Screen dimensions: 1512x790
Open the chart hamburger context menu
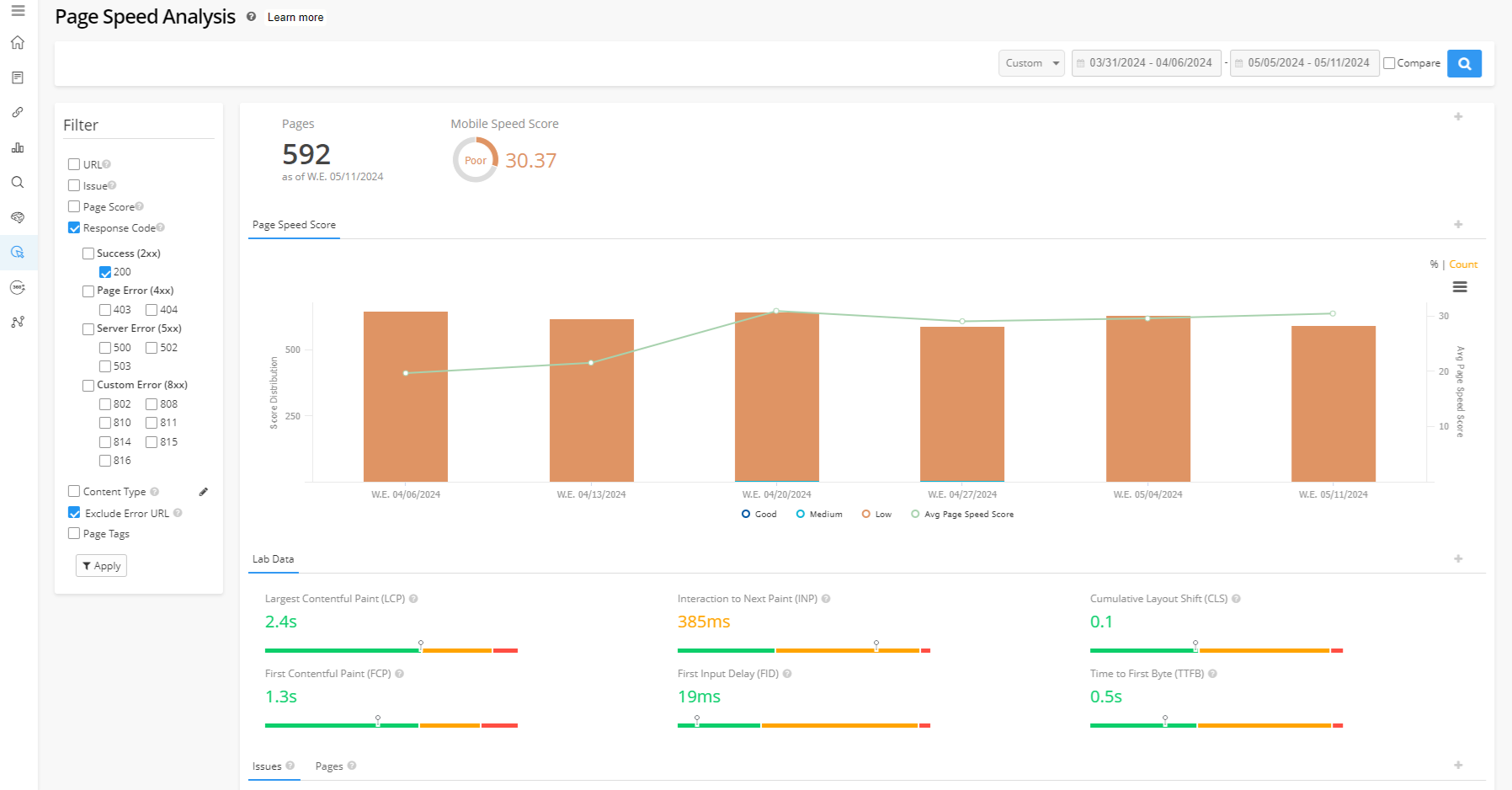[1460, 287]
